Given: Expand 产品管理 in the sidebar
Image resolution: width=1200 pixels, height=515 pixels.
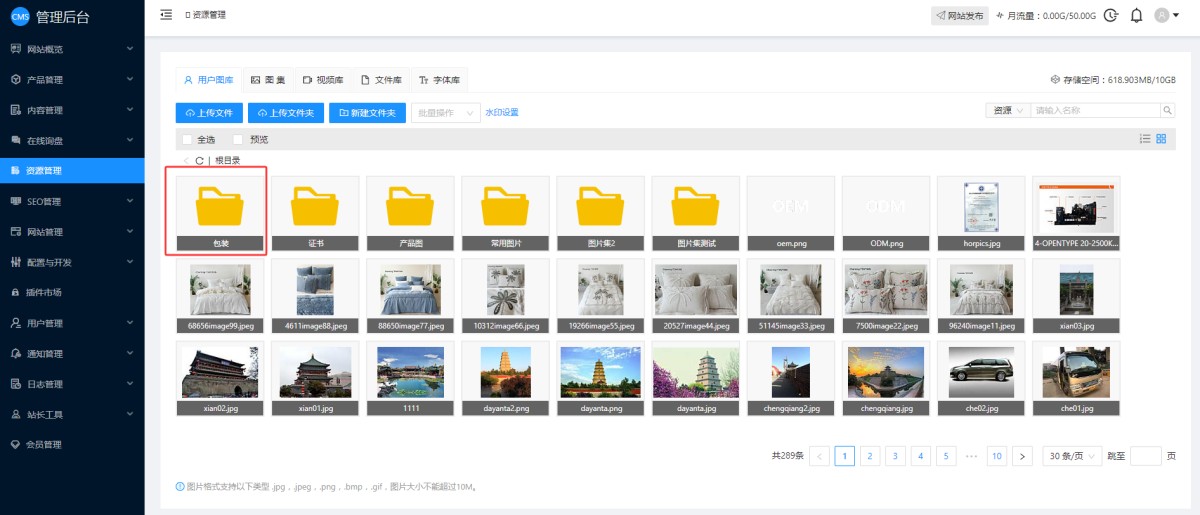Looking at the screenshot, I should pyautogui.click(x=72, y=80).
